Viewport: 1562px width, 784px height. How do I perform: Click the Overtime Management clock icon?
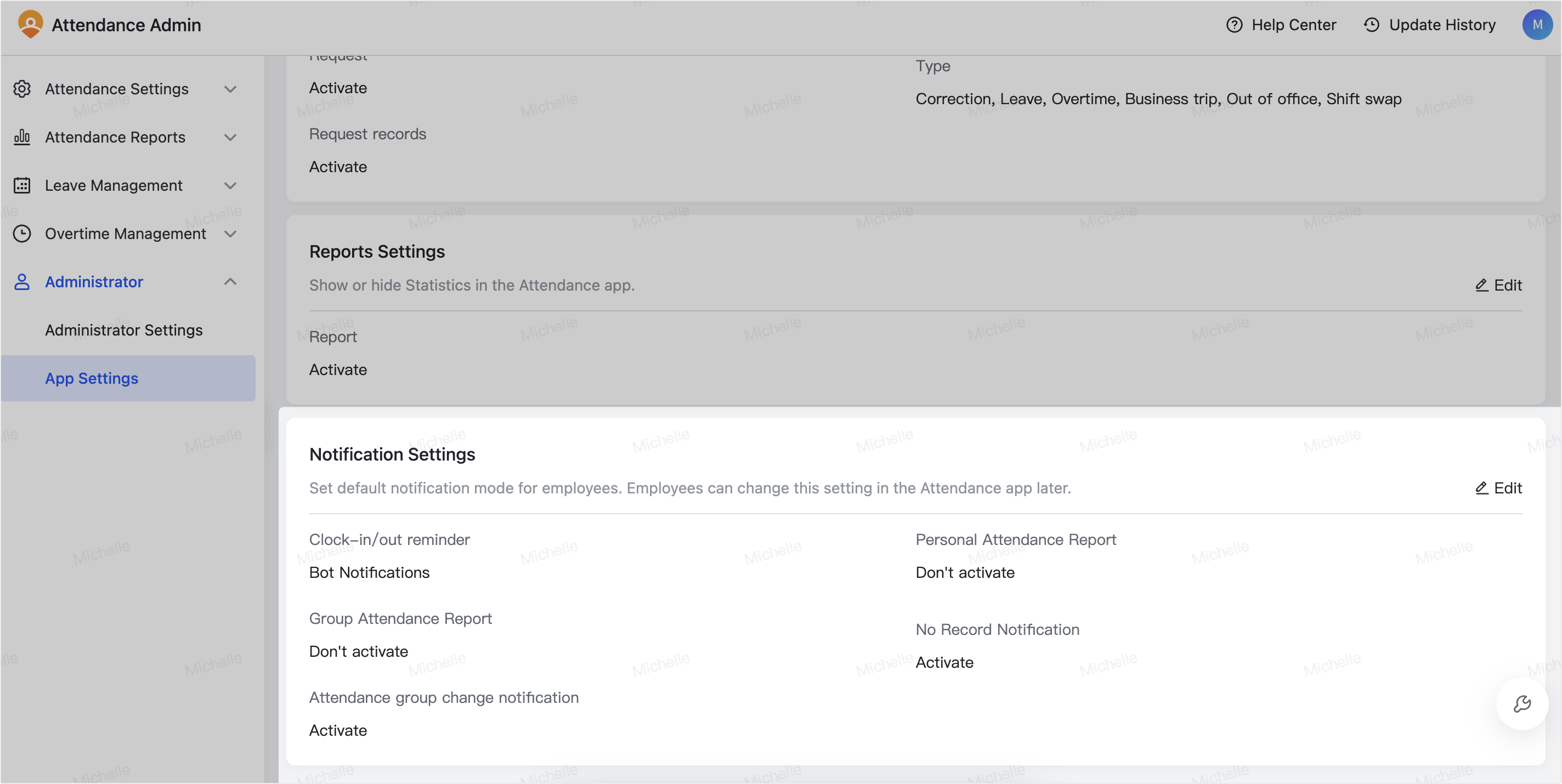coord(22,234)
